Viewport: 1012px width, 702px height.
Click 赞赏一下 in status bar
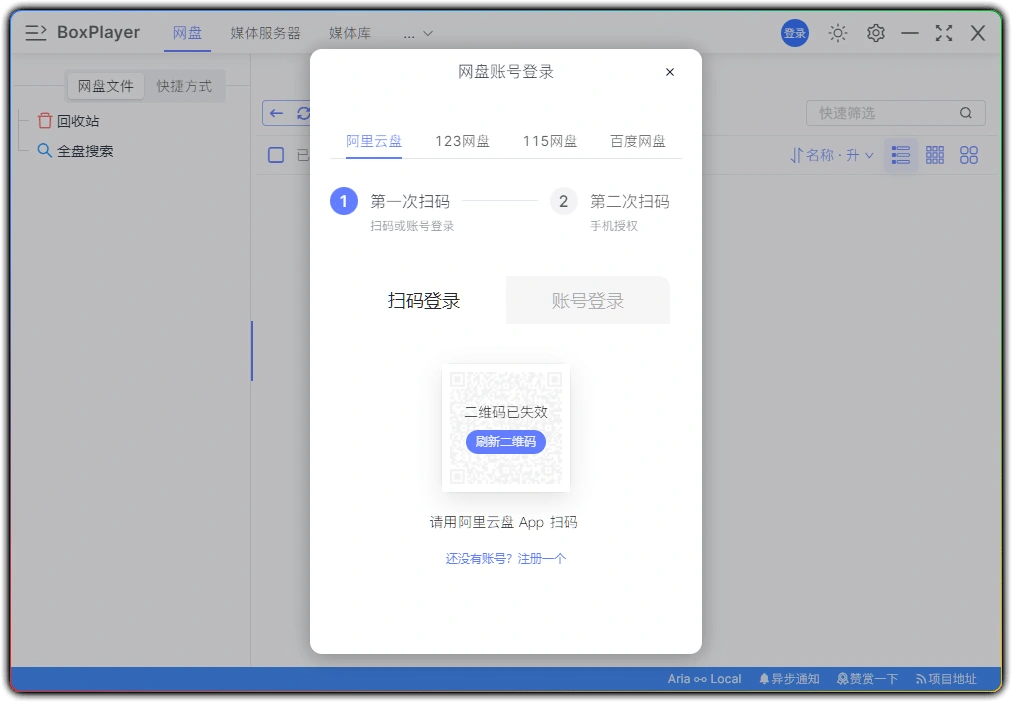click(x=867, y=679)
